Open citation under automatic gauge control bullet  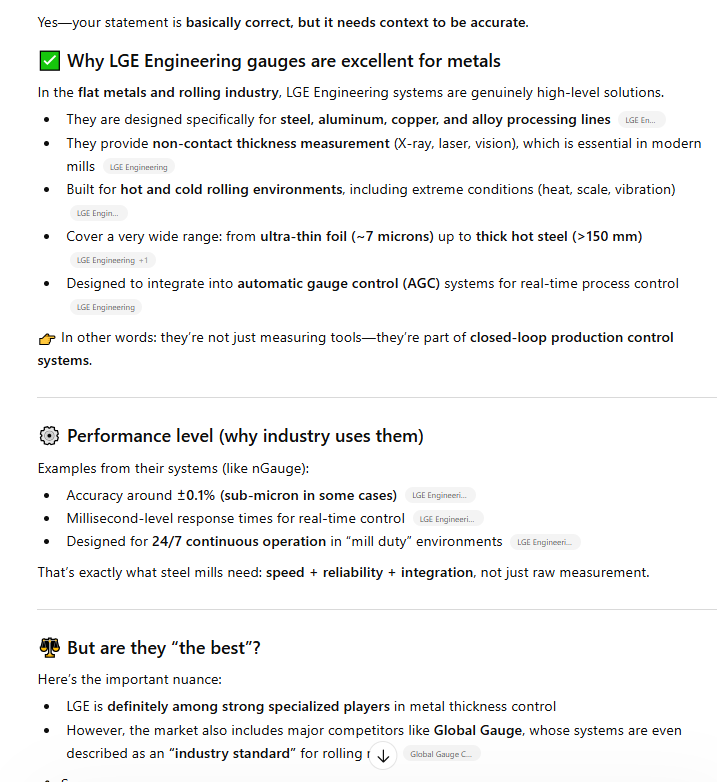pyautogui.click(x=105, y=307)
